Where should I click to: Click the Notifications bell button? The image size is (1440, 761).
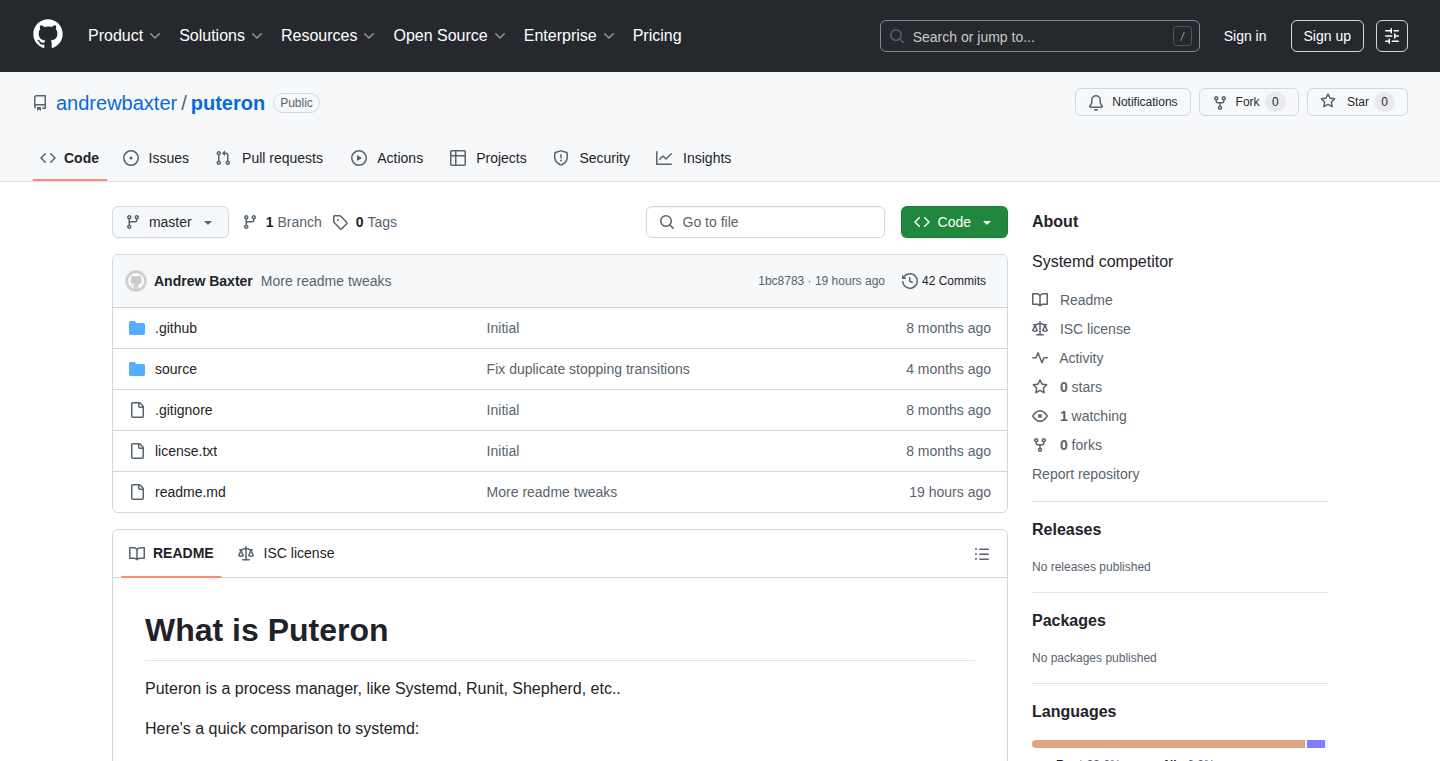point(1133,102)
